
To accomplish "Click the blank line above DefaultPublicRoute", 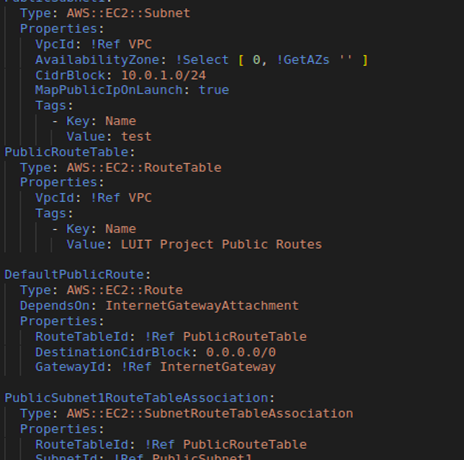I will click(232, 260).
